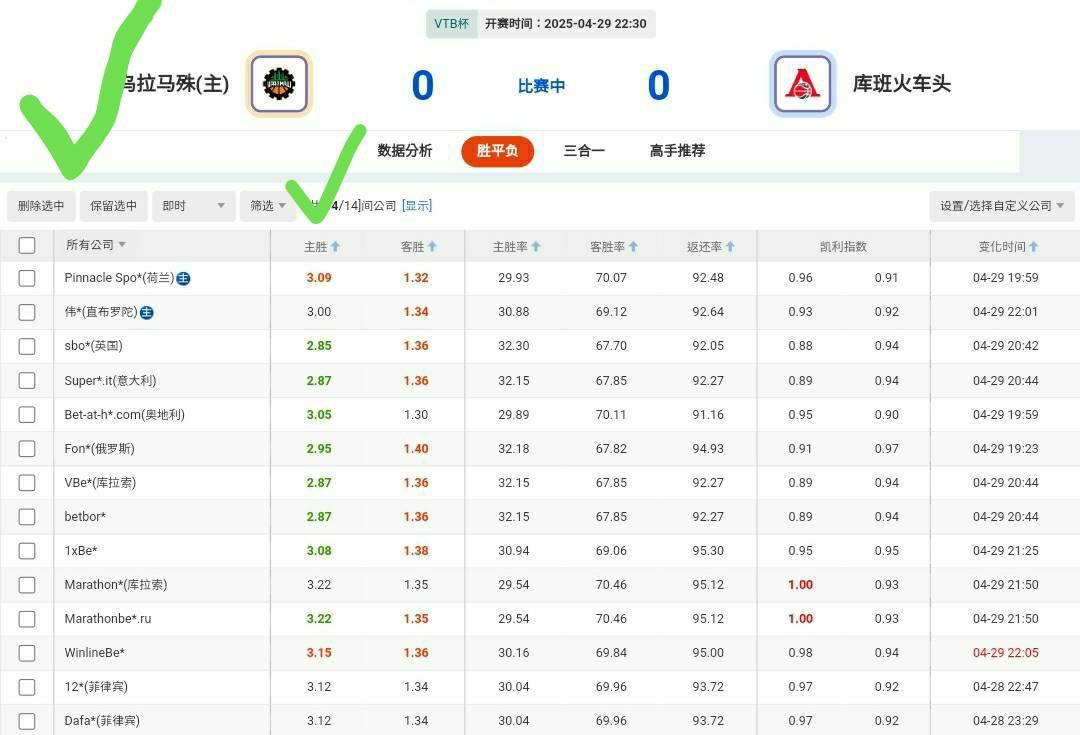Check the sbo*(英国) row checkbox

coord(27,346)
